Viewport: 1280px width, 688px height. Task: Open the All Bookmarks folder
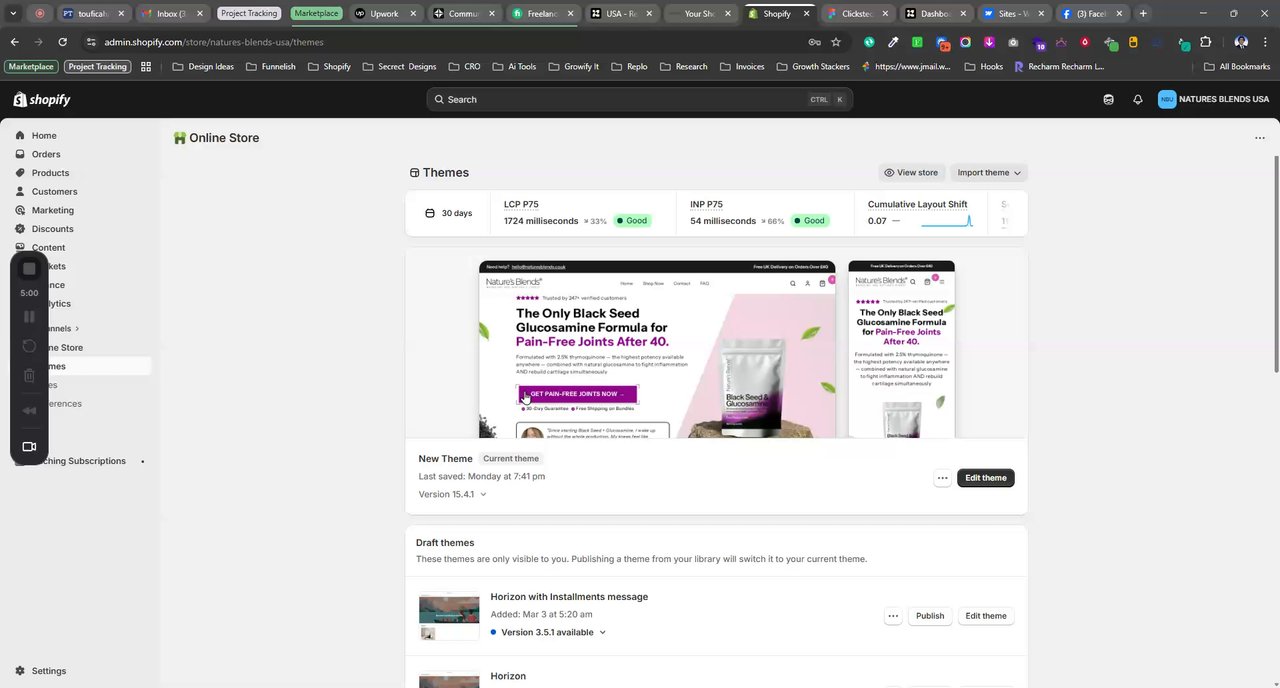pos(1237,66)
